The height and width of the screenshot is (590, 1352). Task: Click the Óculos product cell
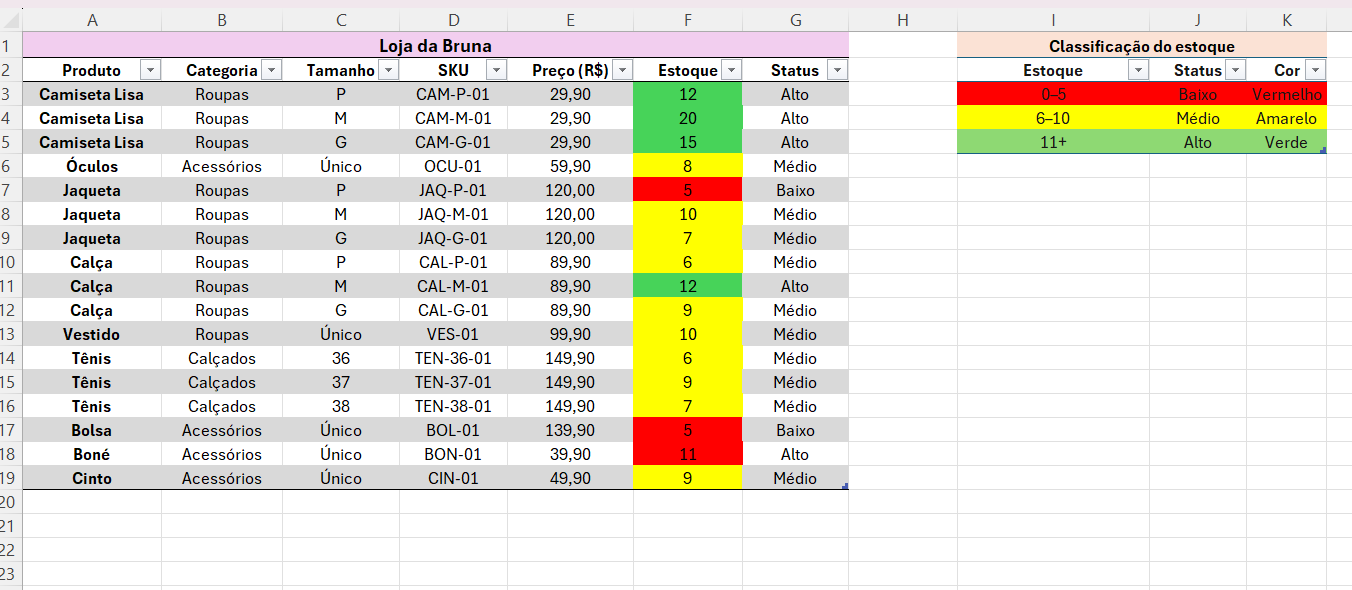click(x=92, y=166)
